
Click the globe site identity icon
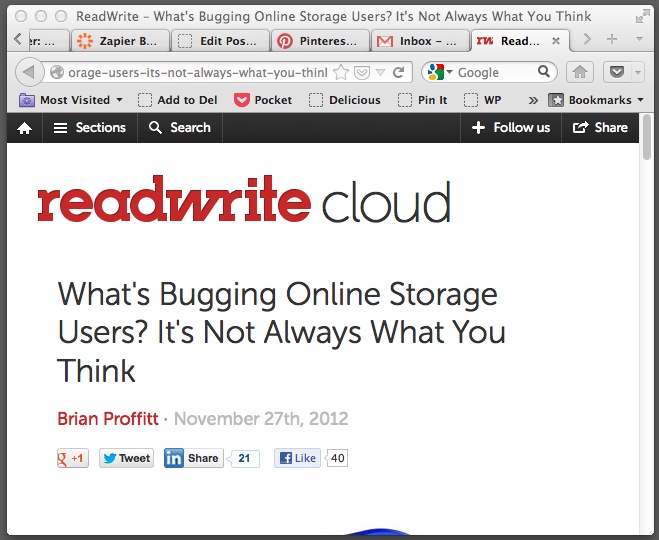(57, 72)
